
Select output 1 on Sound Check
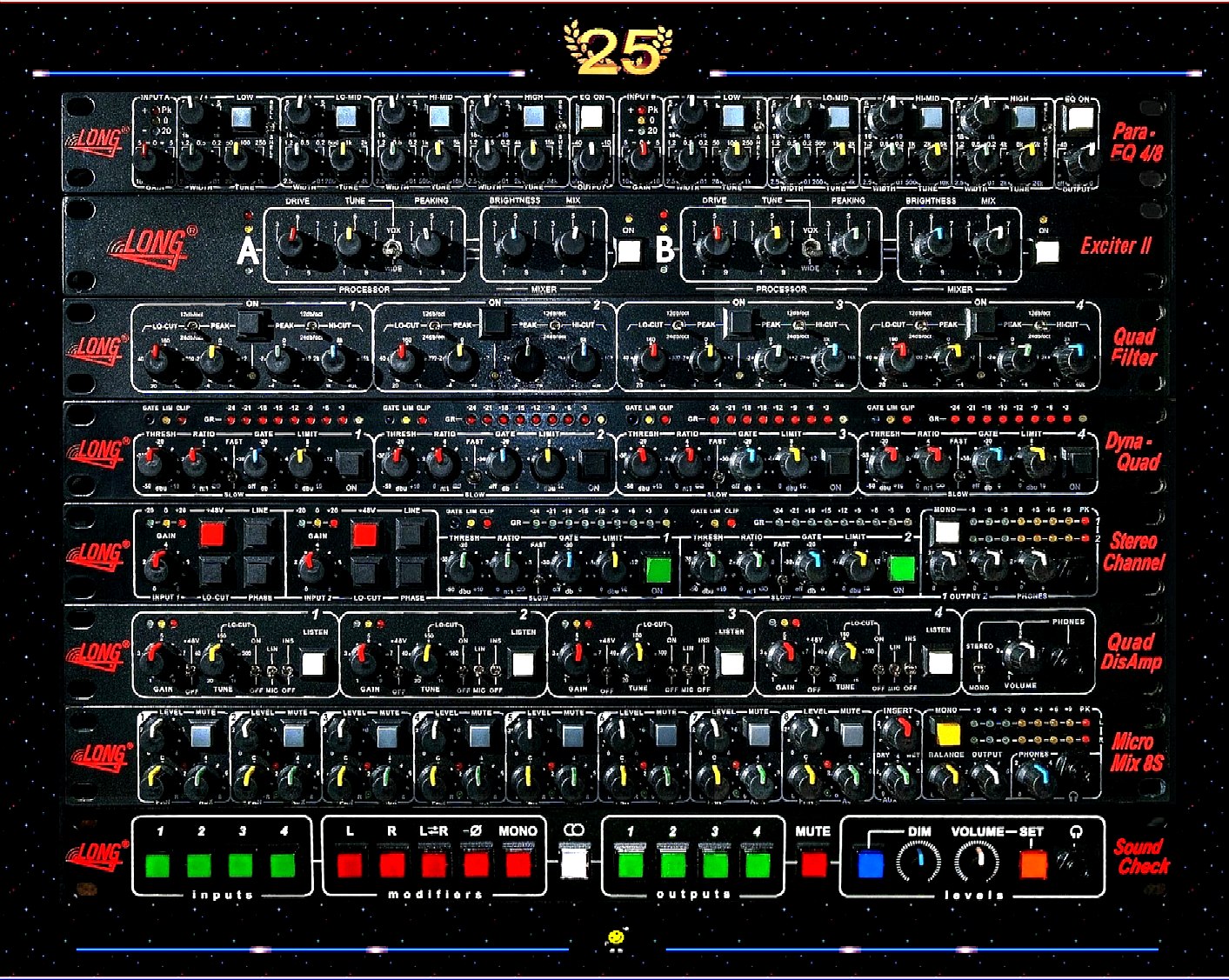631,863
